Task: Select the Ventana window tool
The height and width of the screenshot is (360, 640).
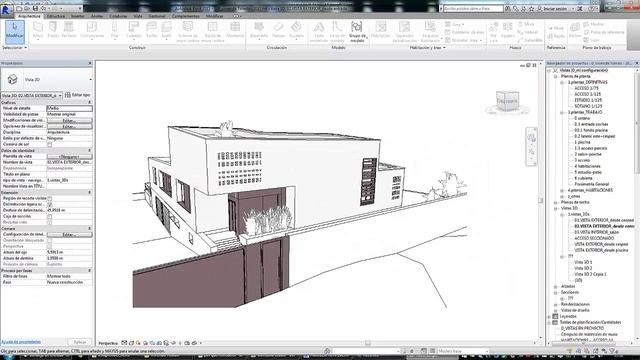Action: 69,30
